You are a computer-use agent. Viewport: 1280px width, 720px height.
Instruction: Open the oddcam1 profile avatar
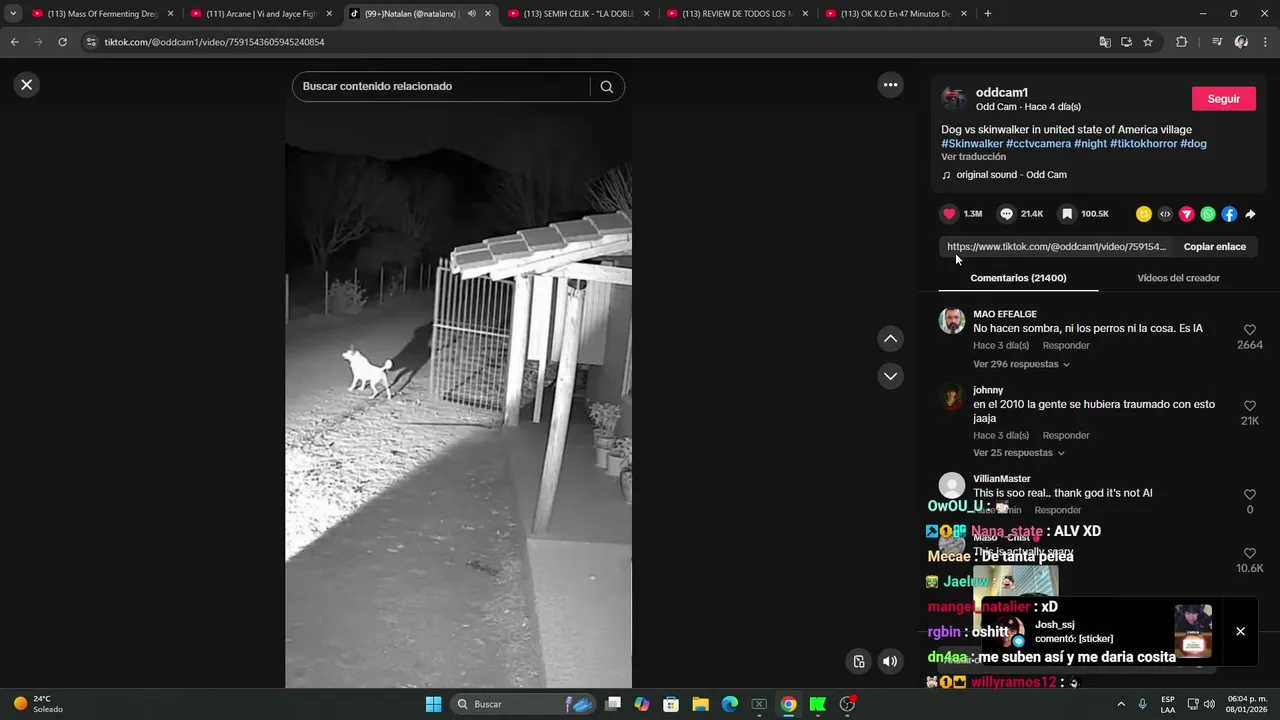(954, 98)
